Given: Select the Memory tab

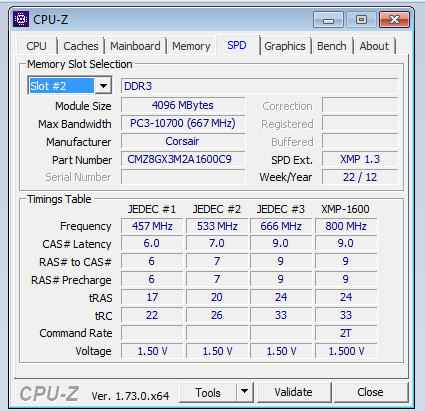Looking at the screenshot, I should [x=191, y=46].
